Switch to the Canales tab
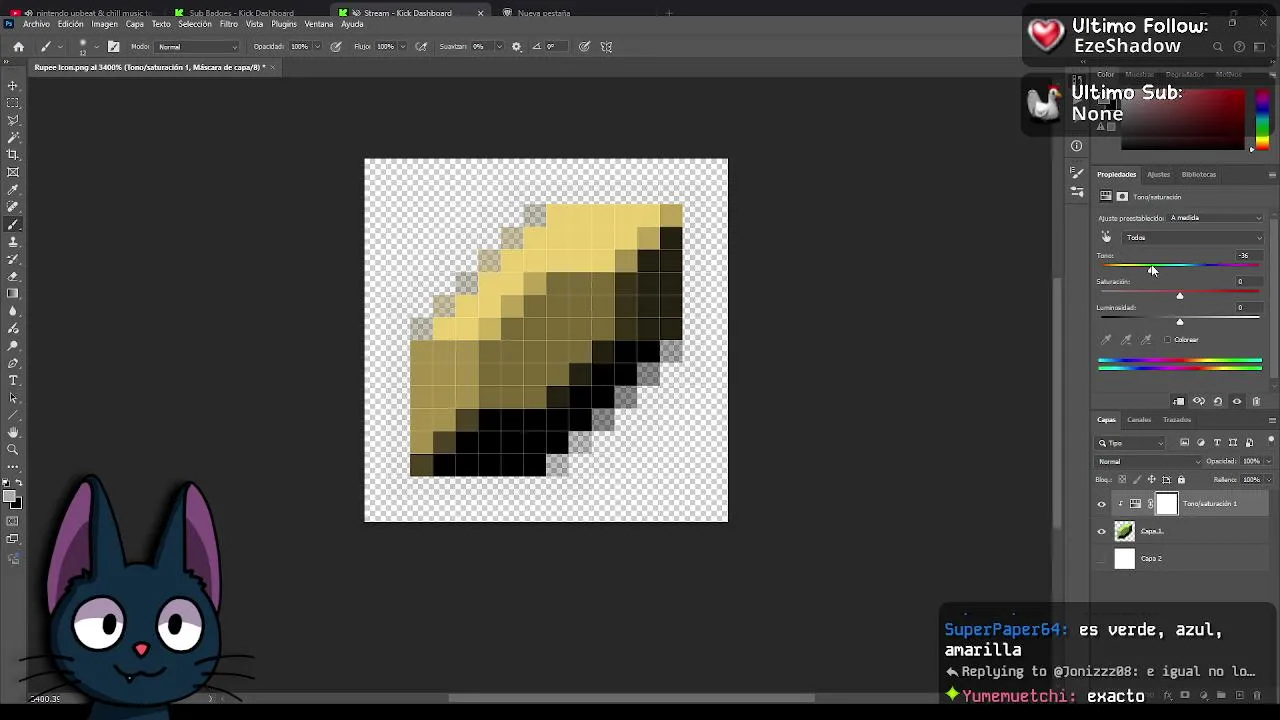The image size is (1280, 720). tap(1139, 420)
